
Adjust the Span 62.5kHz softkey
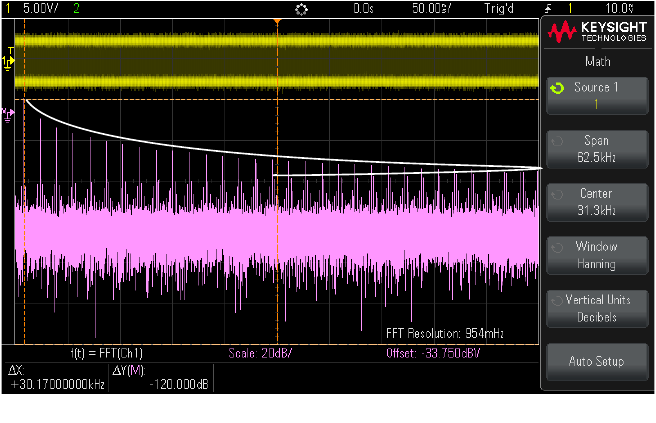point(597,149)
